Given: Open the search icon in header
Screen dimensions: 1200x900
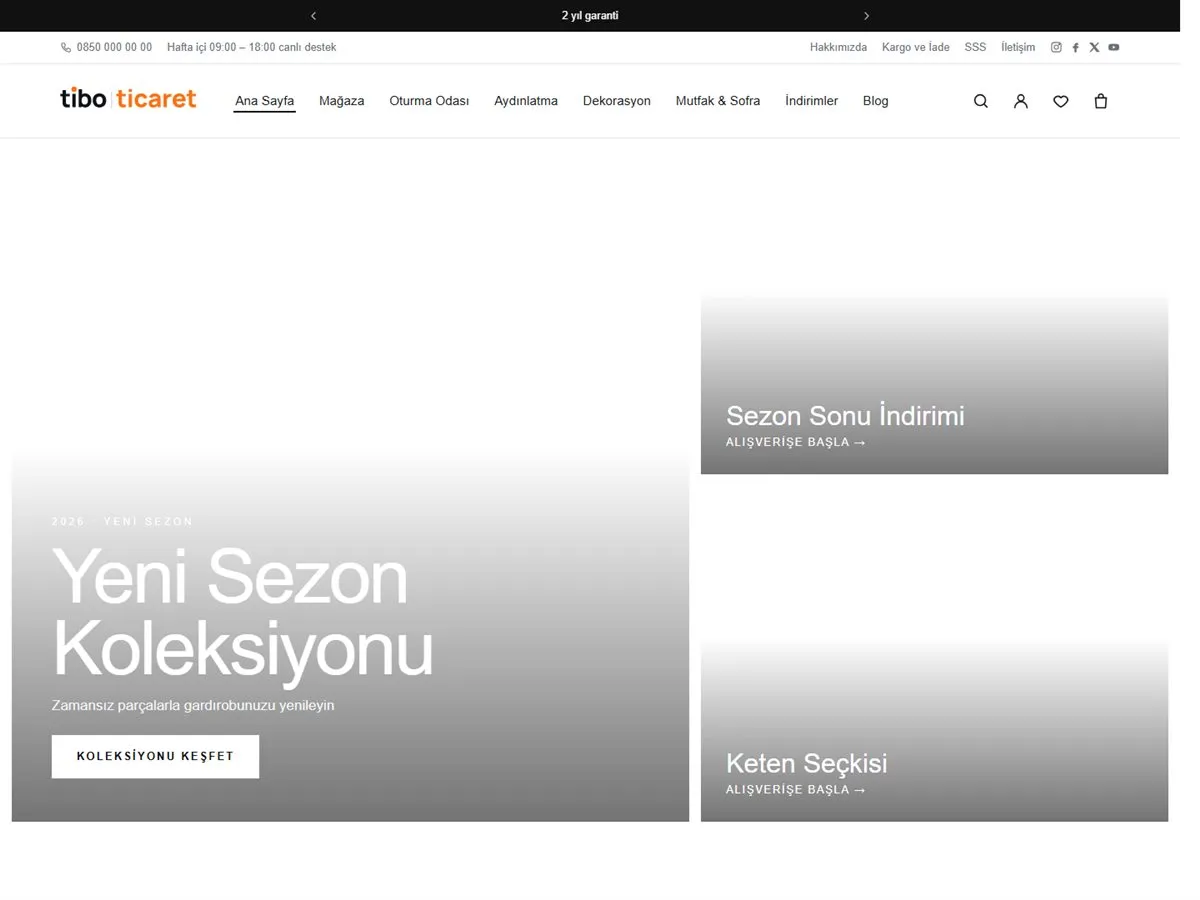Looking at the screenshot, I should tap(981, 101).
